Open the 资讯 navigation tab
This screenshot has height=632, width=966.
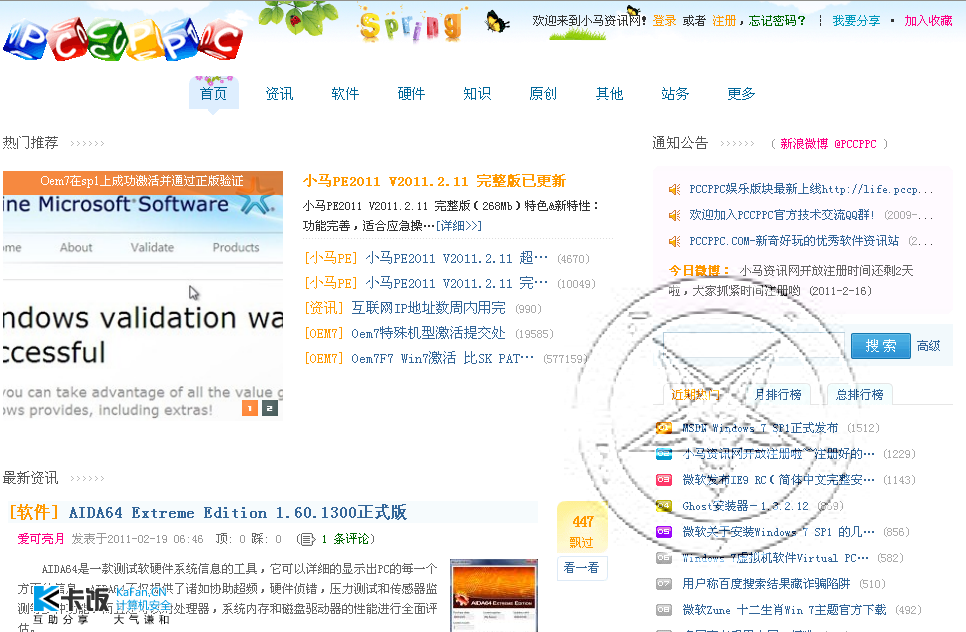point(279,94)
